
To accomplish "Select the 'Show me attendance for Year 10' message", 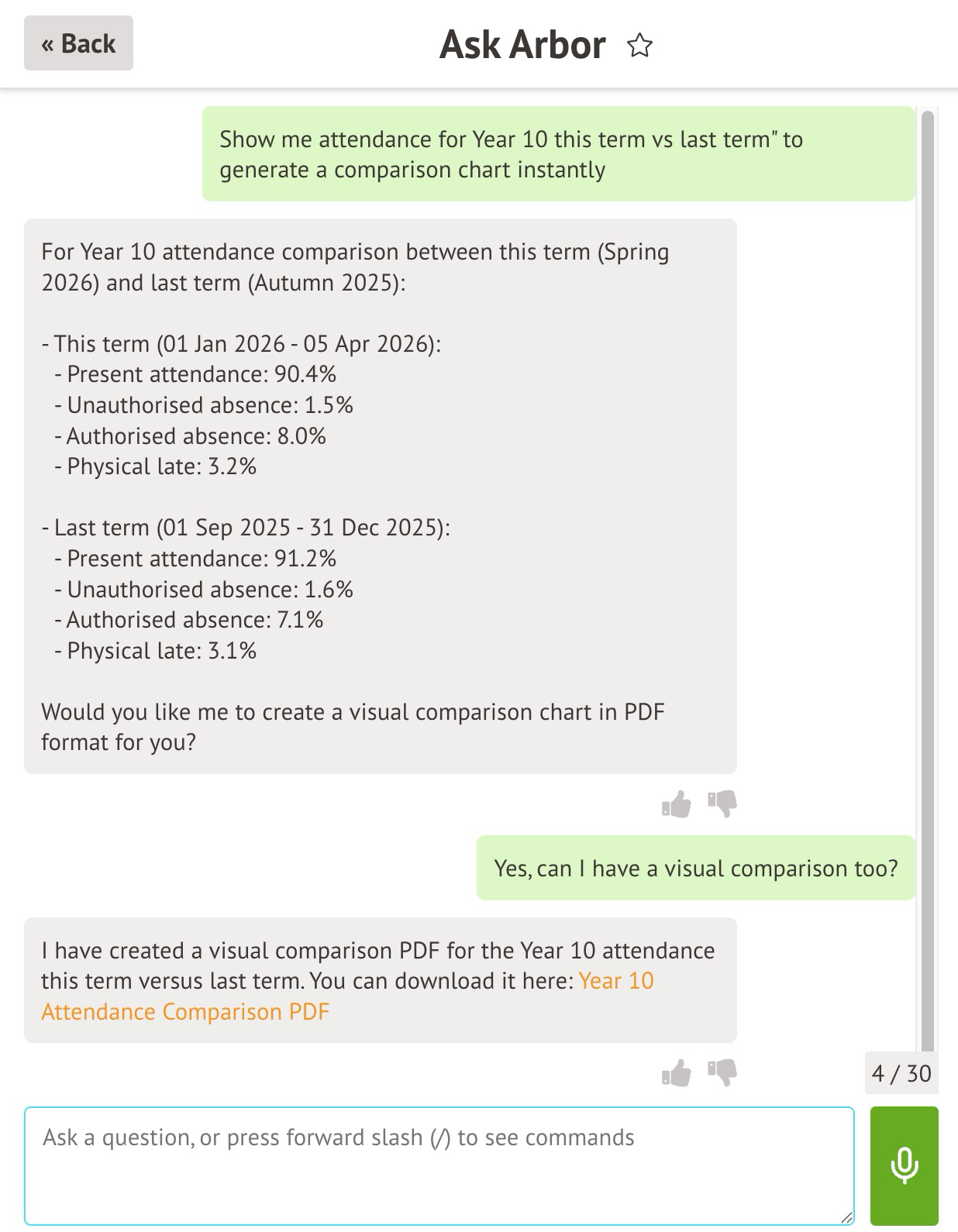I will (x=558, y=154).
